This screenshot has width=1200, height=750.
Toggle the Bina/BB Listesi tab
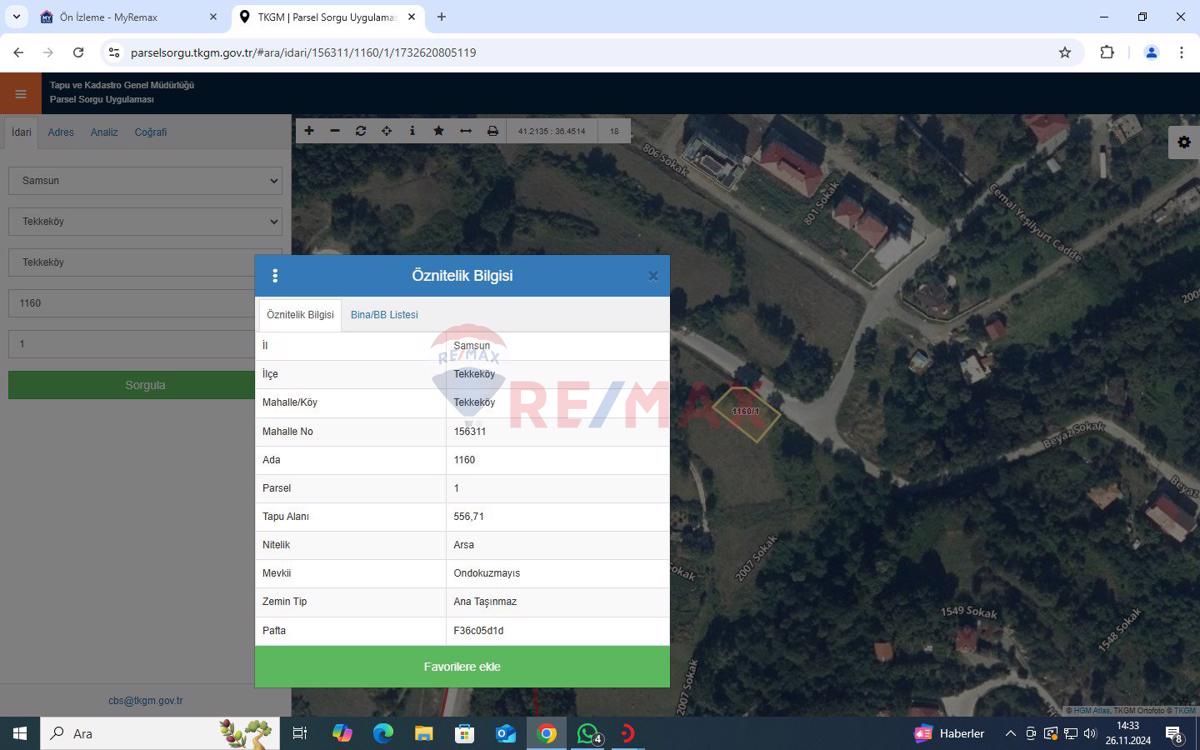(x=383, y=314)
